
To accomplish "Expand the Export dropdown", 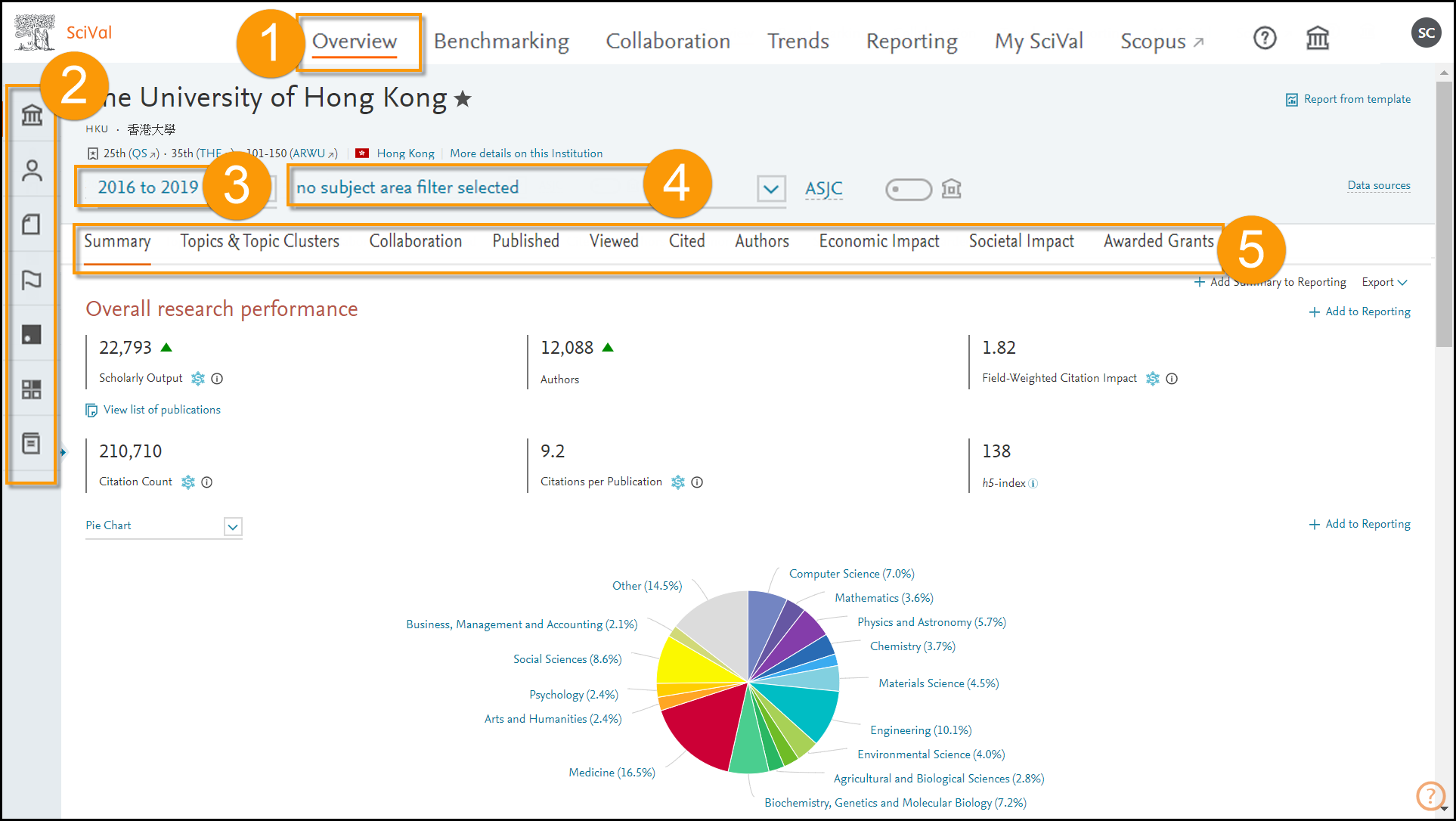I will tap(1384, 283).
